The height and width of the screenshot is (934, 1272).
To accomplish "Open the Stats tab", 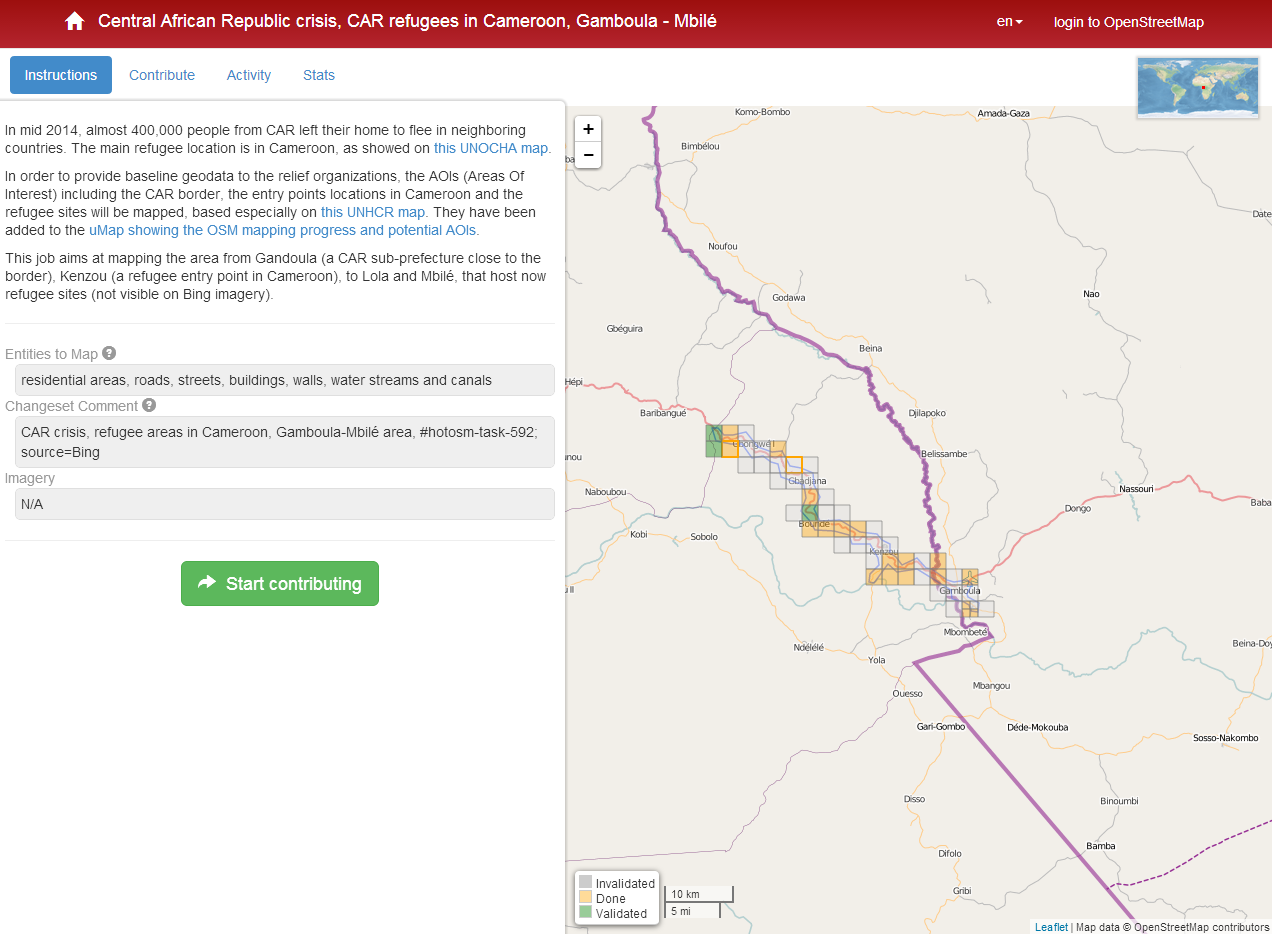I will (319, 75).
